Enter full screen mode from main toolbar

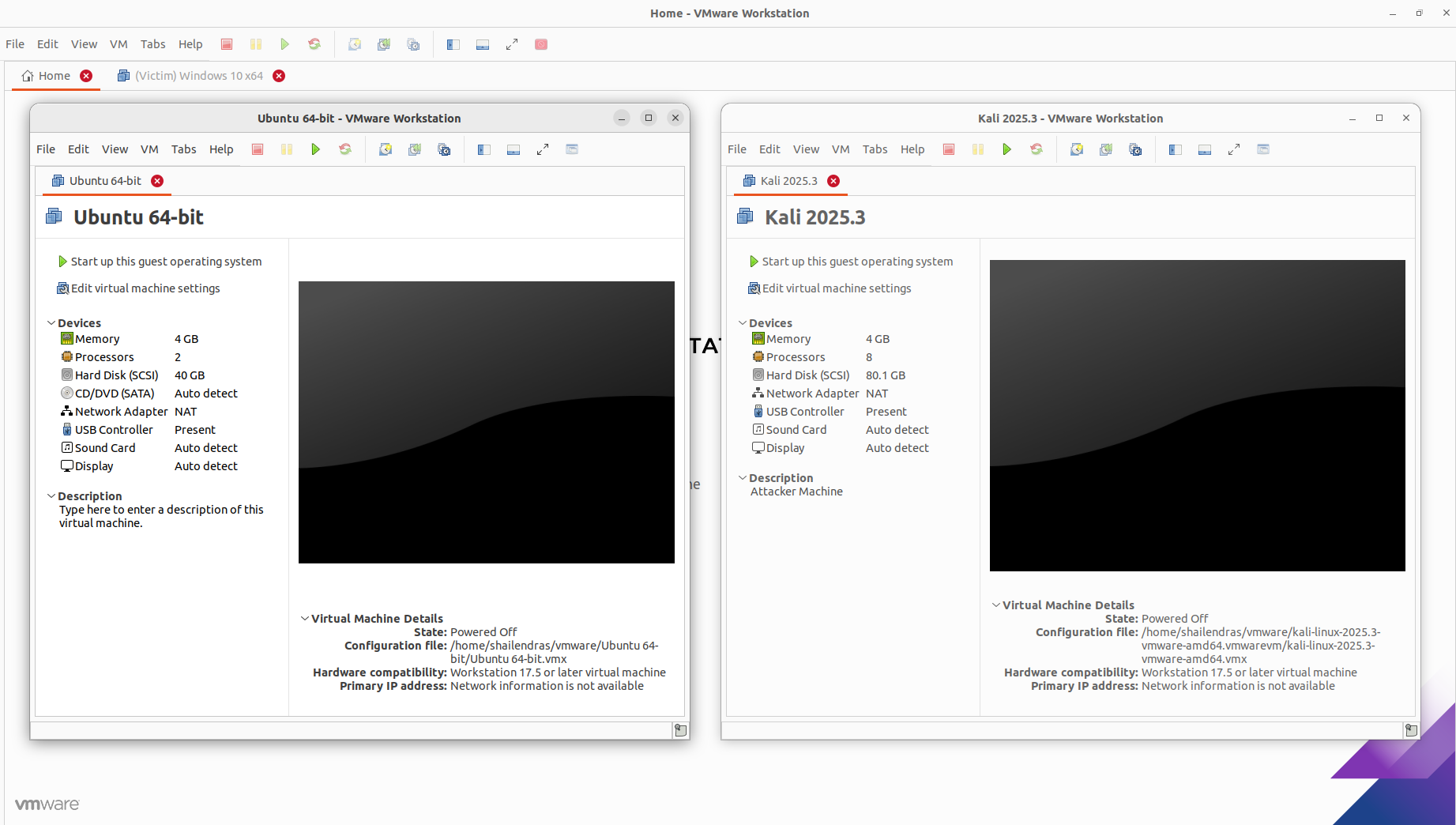pyautogui.click(x=512, y=44)
